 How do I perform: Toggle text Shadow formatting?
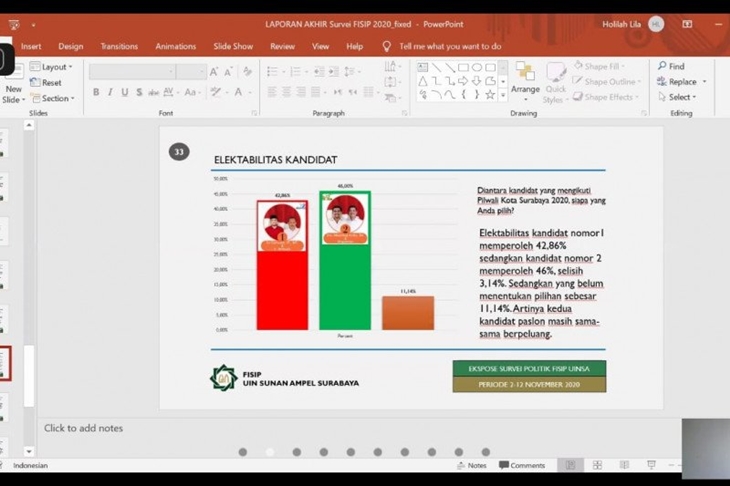click(x=139, y=92)
